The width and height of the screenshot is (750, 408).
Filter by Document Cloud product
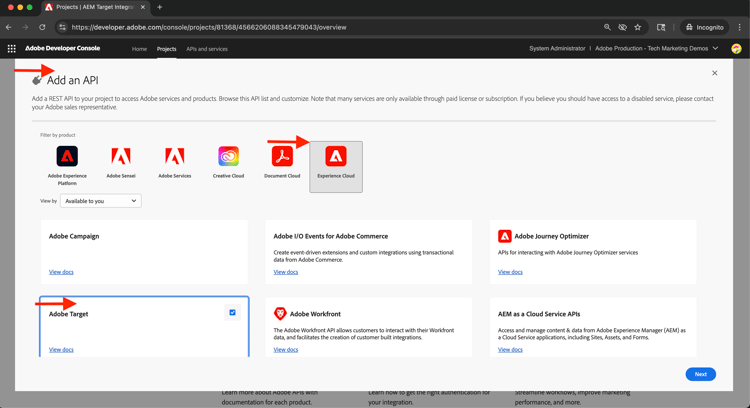click(x=282, y=157)
